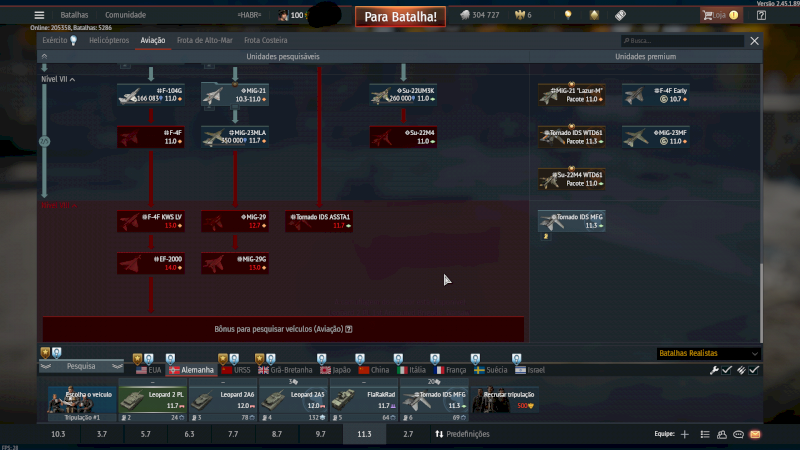Open the Predefinições presets menu
800x450 pixels.
(x=461, y=435)
